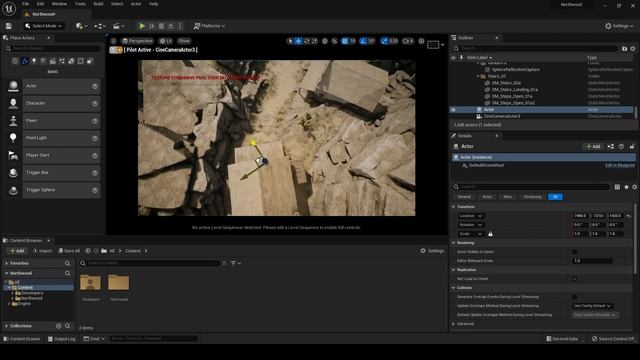Open the Blueprints dropdown in the toolbar
Viewport: 640px width, 360px height.
(x=100, y=26)
